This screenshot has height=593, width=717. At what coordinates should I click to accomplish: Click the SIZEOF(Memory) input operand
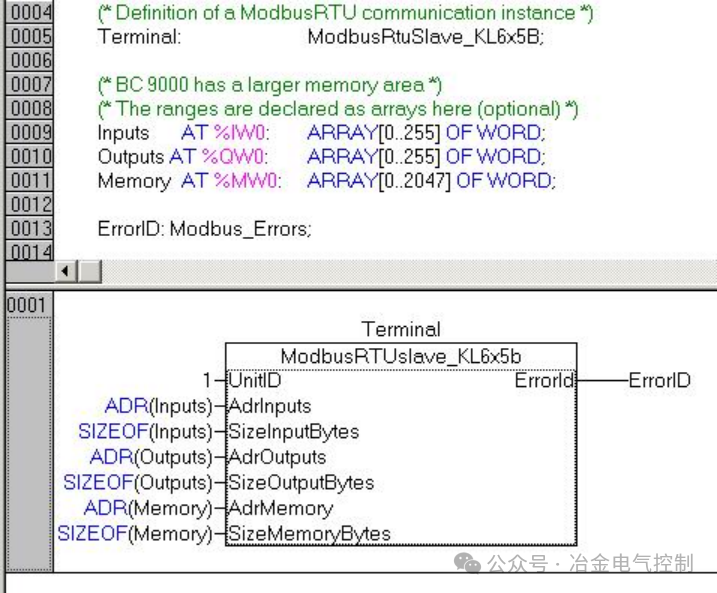tap(135, 534)
